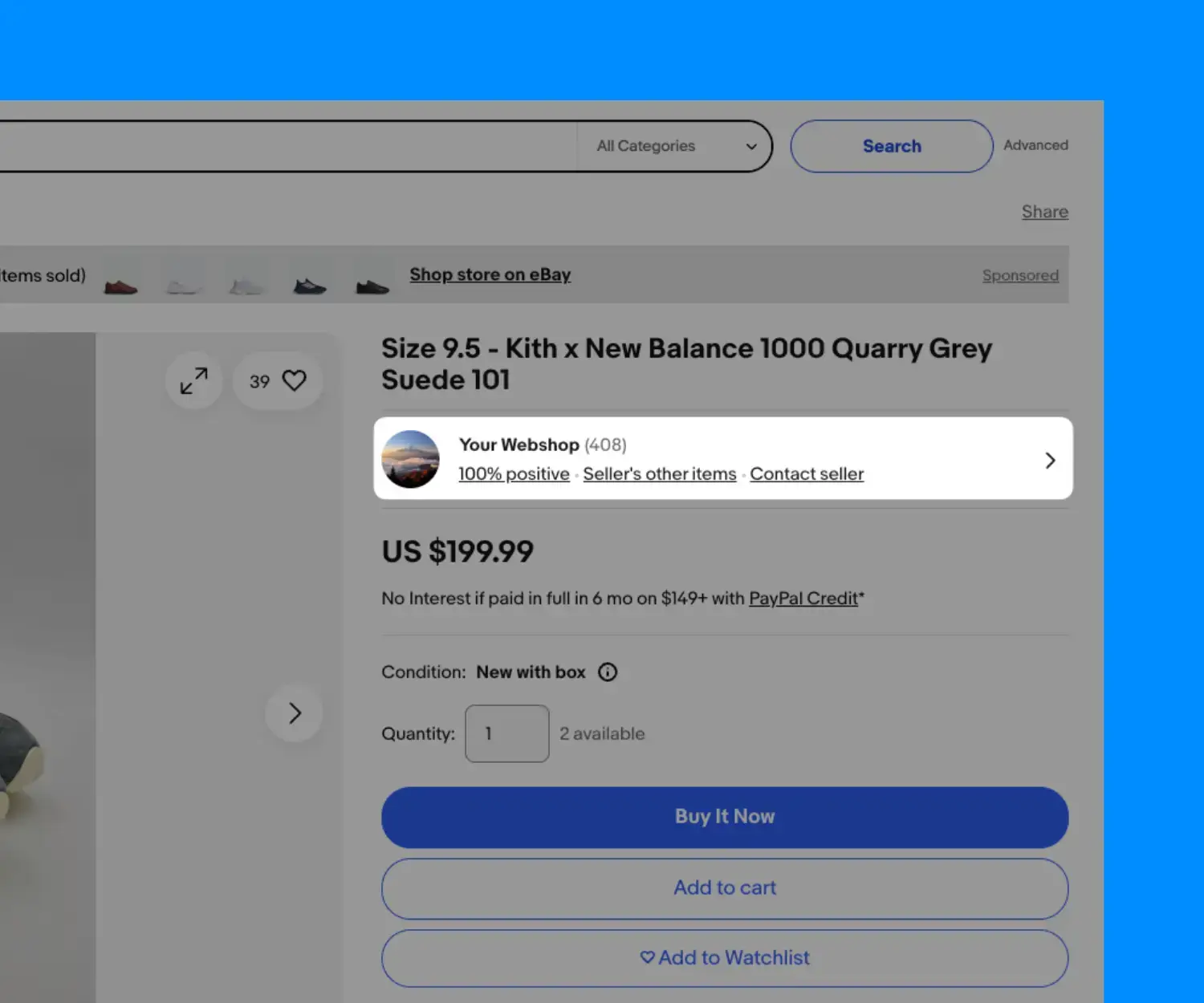Click the condition info icon
The height and width of the screenshot is (1003, 1204).
608,672
